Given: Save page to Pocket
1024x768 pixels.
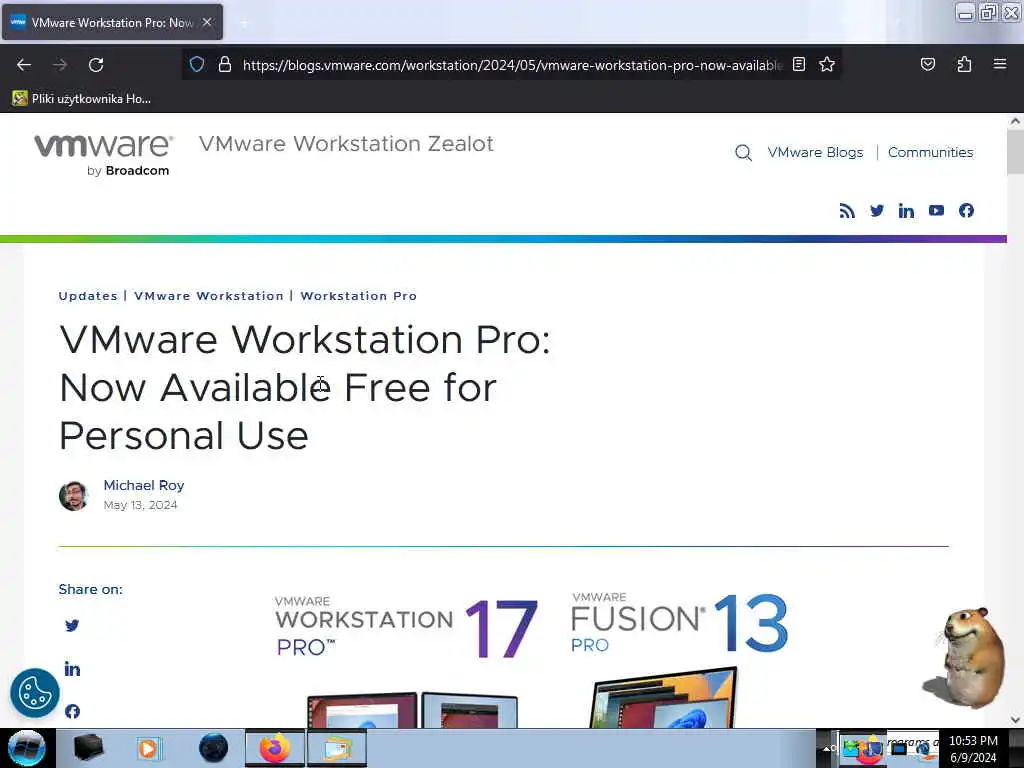Looking at the screenshot, I should tap(927, 64).
